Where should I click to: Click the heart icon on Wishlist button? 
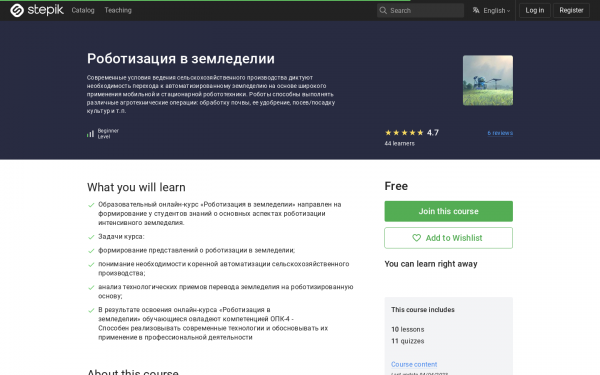tap(416, 238)
